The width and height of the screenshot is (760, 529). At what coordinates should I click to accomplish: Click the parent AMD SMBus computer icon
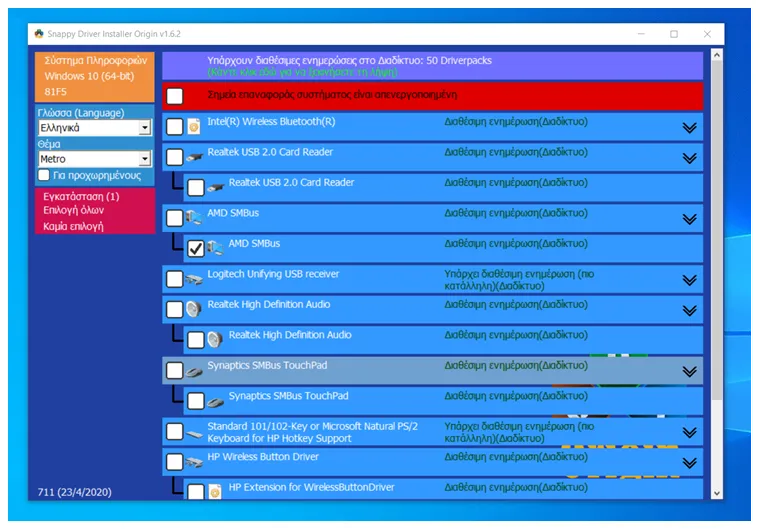(194, 218)
